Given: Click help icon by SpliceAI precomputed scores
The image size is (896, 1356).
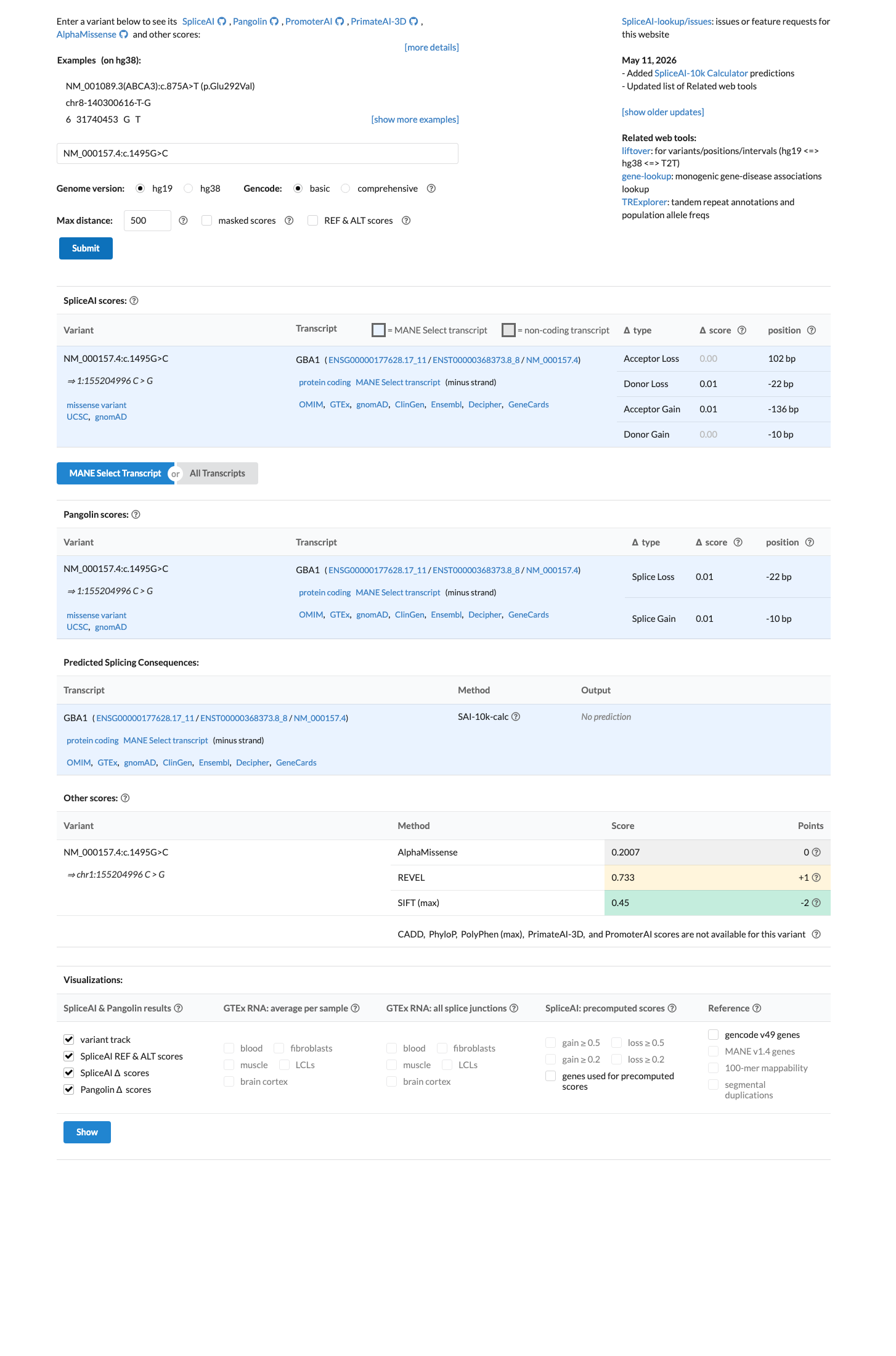Looking at the screenshot, I should (672, 1008).
